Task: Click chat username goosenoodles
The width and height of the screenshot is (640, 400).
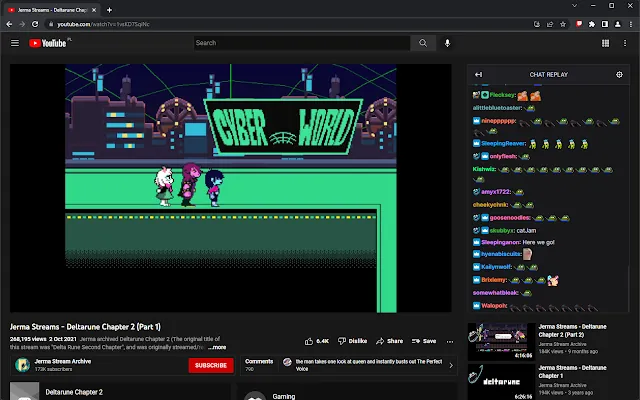Action: click(x=510, y=218)
